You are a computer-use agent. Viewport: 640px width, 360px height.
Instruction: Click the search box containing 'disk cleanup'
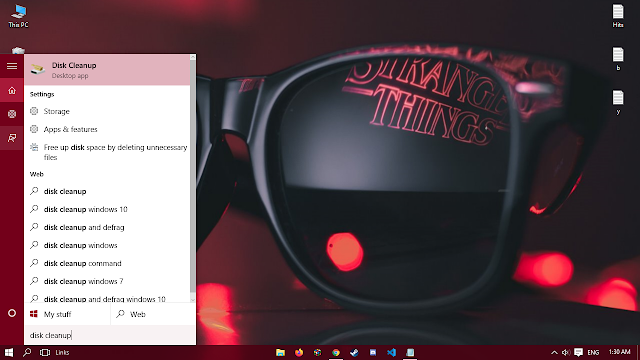[x=110, y=335]
